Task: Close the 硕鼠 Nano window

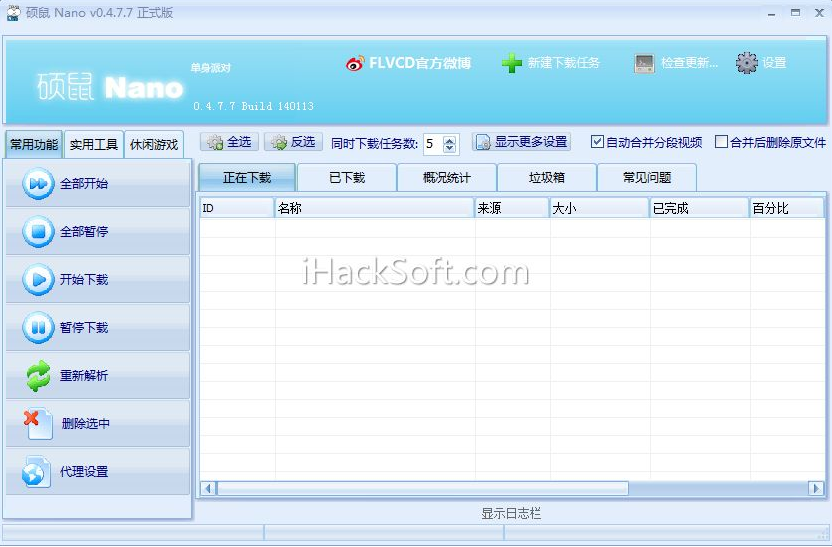Action: [x=819, y=13]
